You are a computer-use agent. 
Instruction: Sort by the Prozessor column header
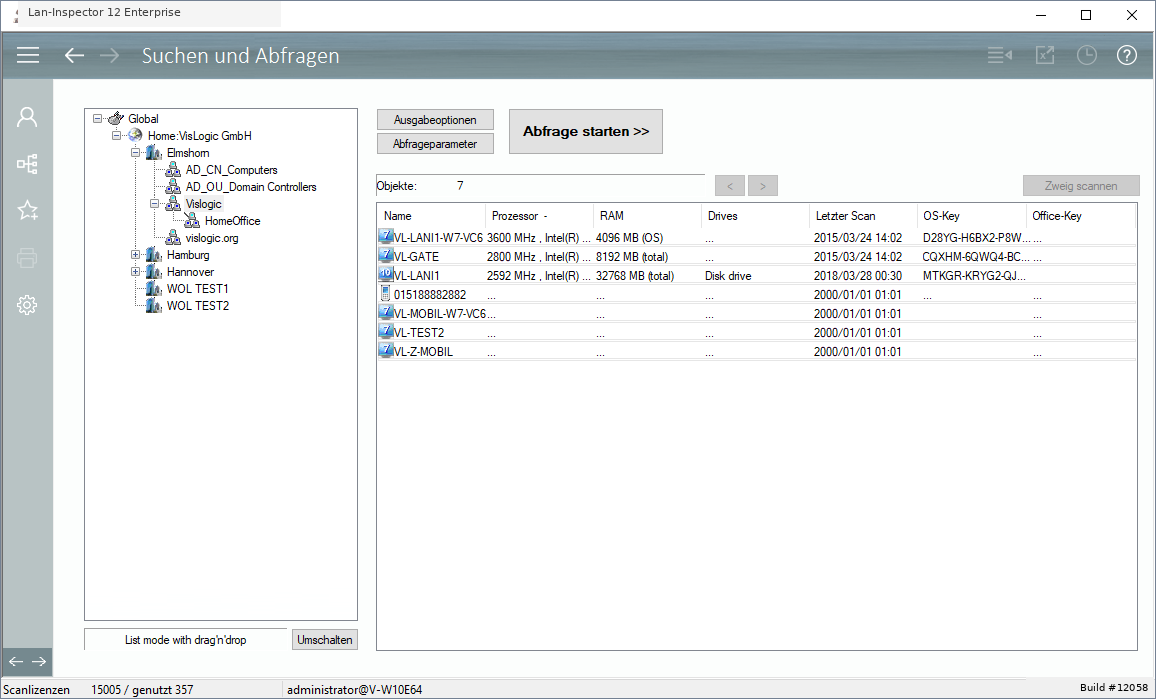[540, 215]
